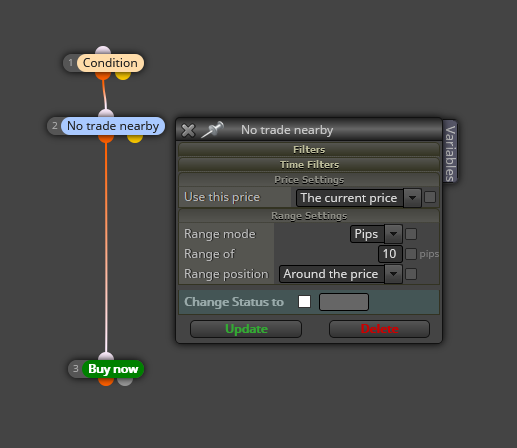Click the Range of label

(x=209, y=254)
